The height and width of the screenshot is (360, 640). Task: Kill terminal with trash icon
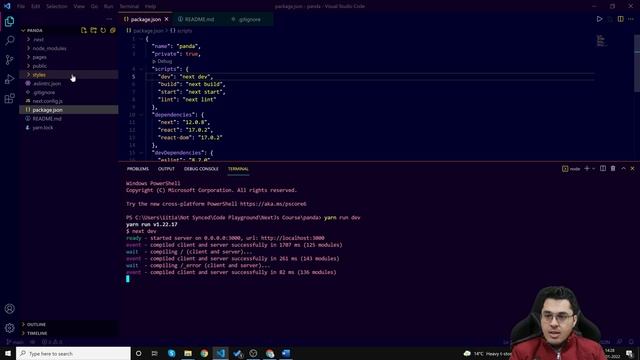(613, 168)
